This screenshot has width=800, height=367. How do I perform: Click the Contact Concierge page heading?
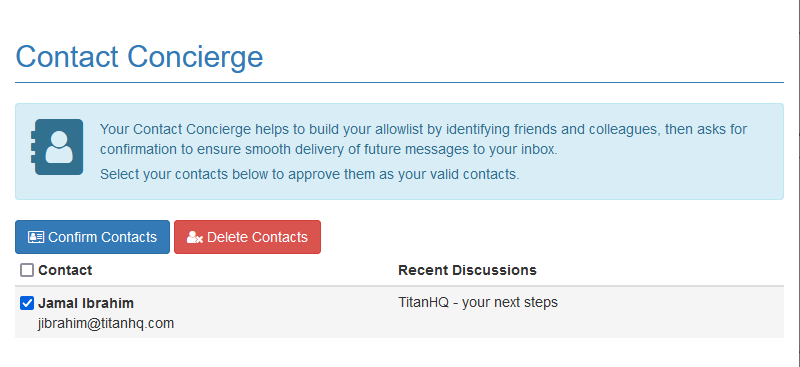(x=139, y=57)
